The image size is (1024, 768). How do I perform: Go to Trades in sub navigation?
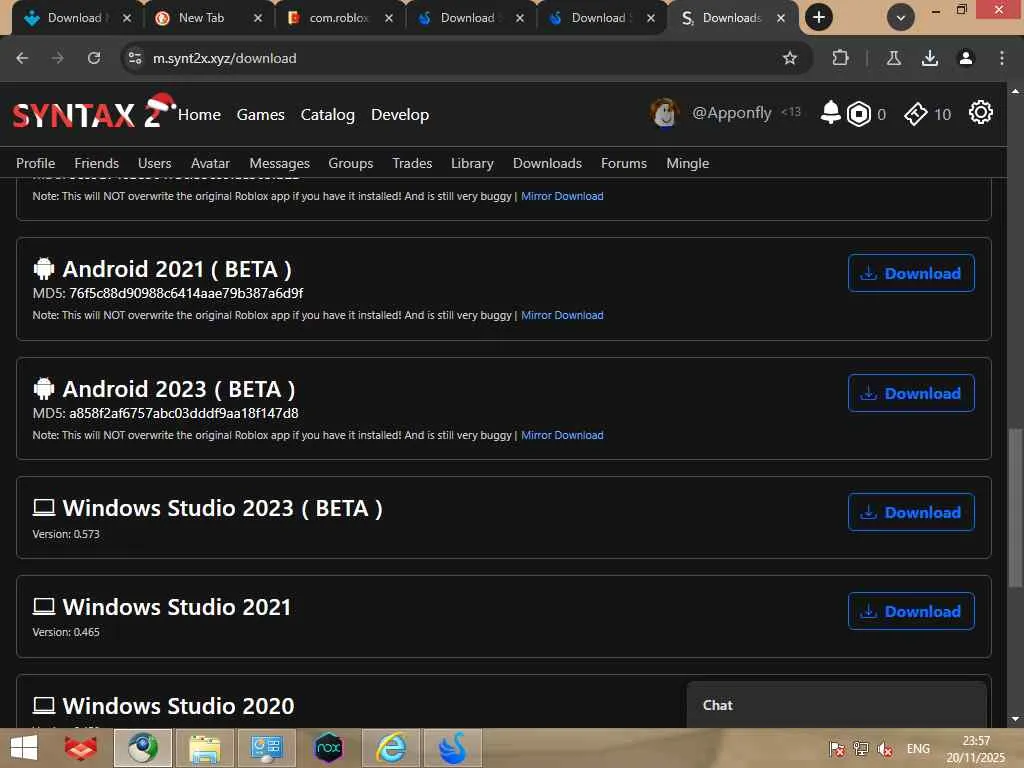coord(412,163)
